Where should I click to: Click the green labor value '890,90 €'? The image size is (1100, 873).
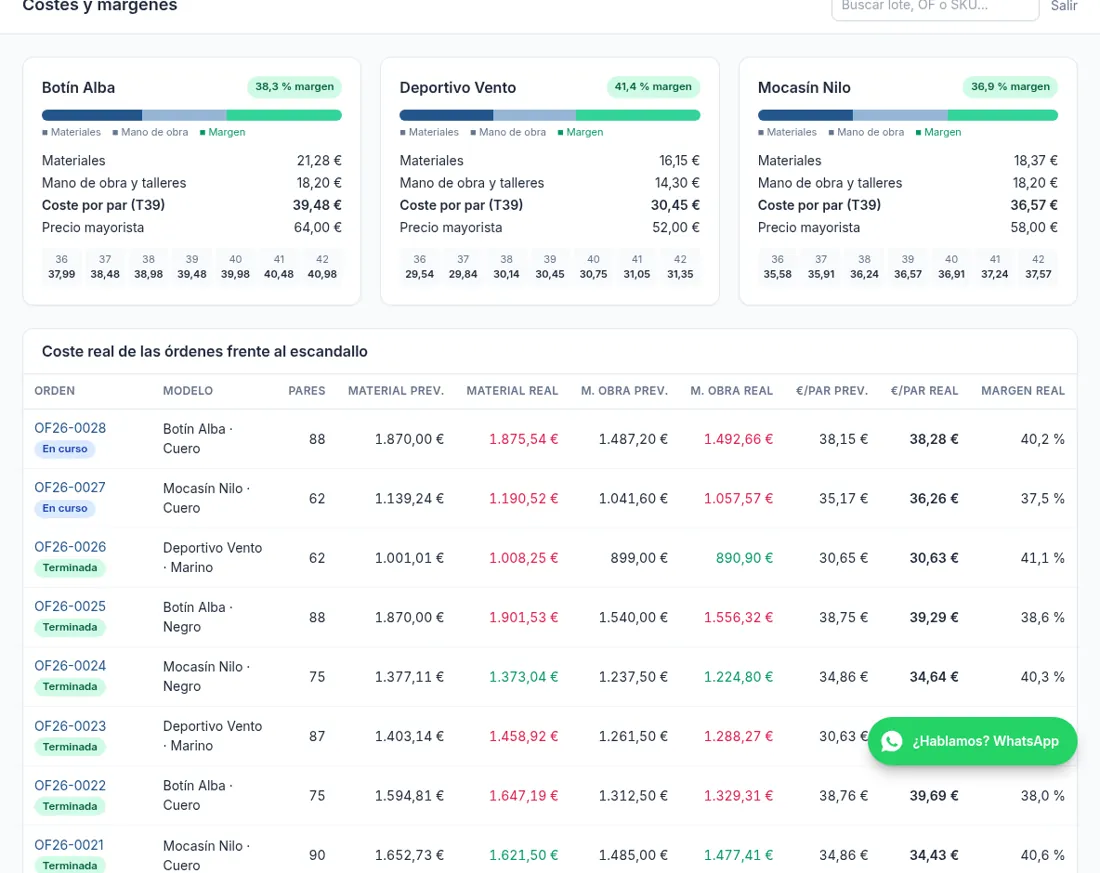click(744, 558)
